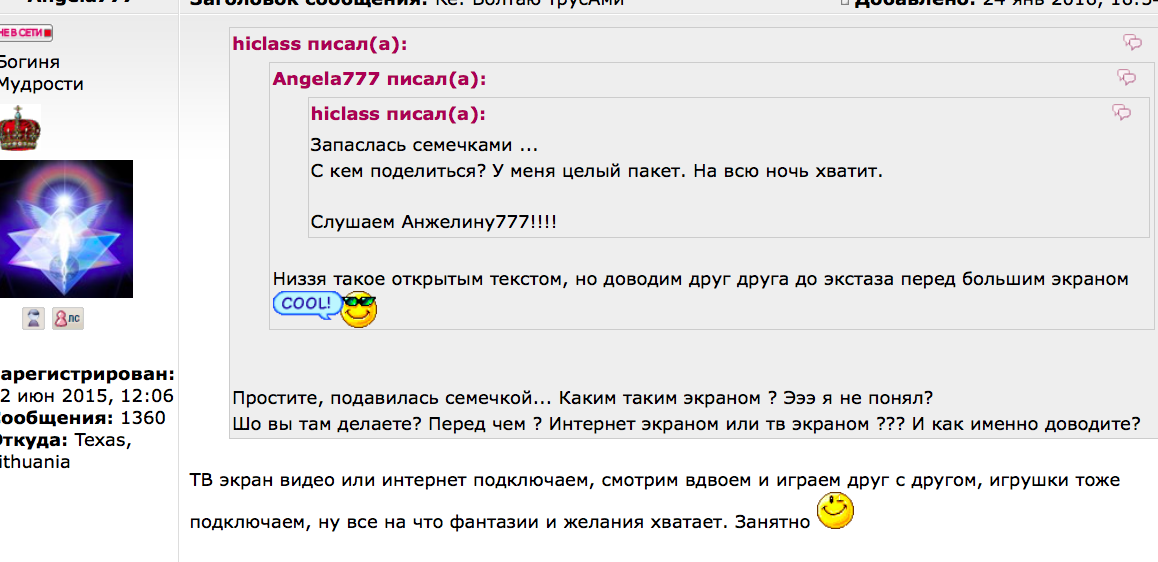
Task: Click quote icon in innermost hiclass quote
Action: coord(1121,112)
